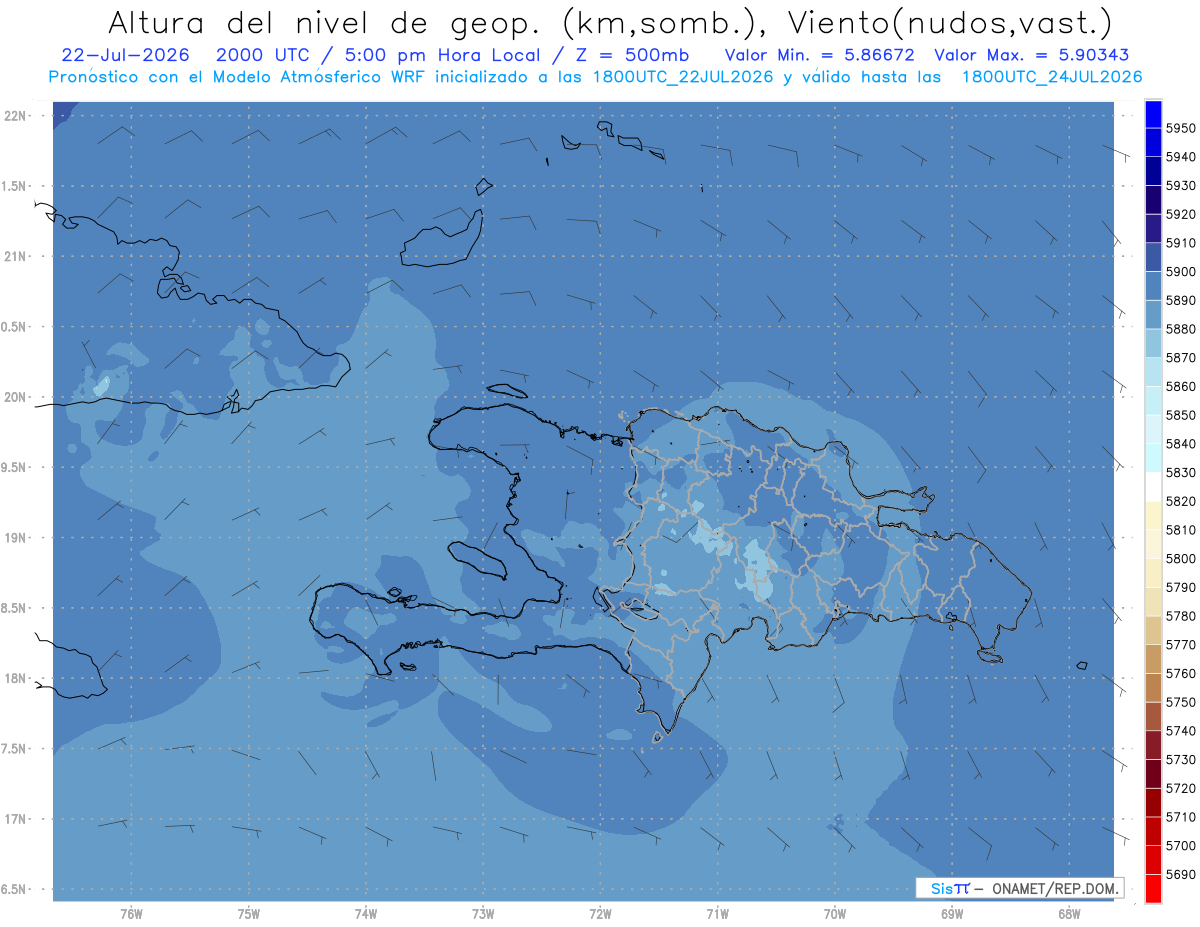
Task: Click the '21N' latitude axis label
Action: (14, 256)
